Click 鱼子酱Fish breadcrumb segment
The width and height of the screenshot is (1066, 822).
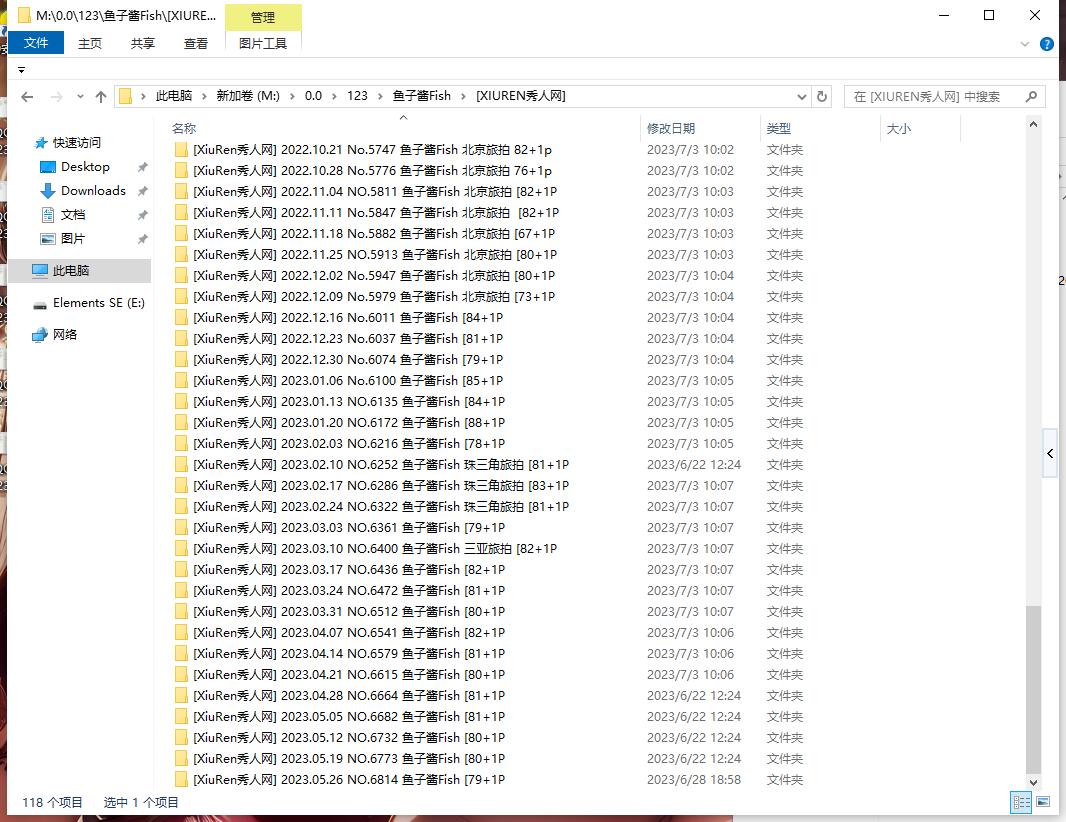pos(422,96)
